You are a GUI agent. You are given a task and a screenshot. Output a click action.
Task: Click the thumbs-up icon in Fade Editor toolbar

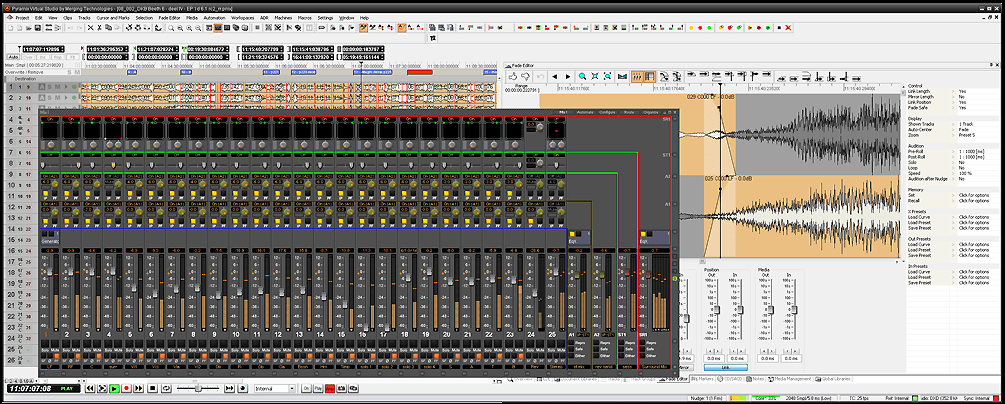pyautogui.click(x=513, y=76)
